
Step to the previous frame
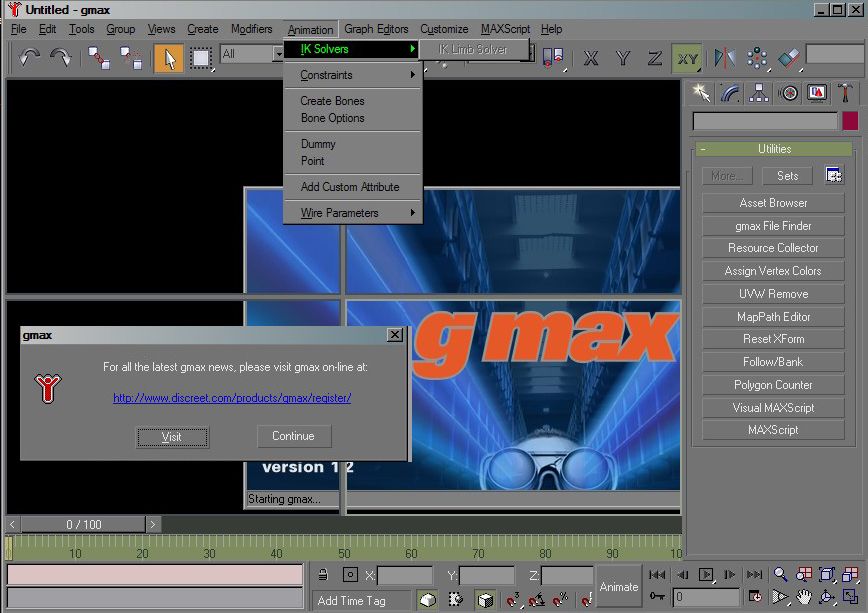(x=683, y=574)
